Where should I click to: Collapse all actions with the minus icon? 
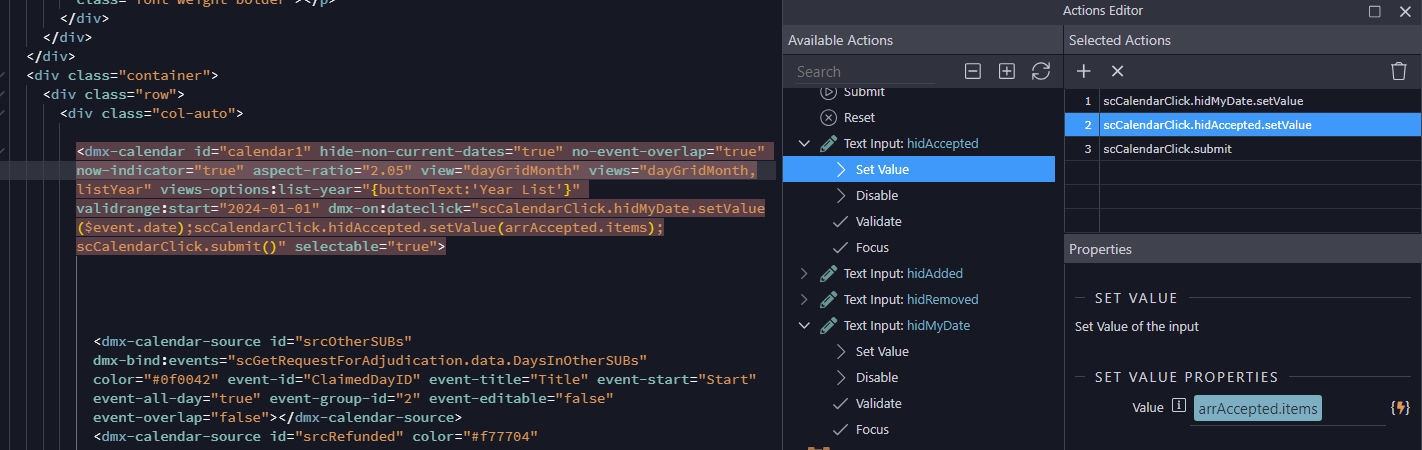point(972,71)
